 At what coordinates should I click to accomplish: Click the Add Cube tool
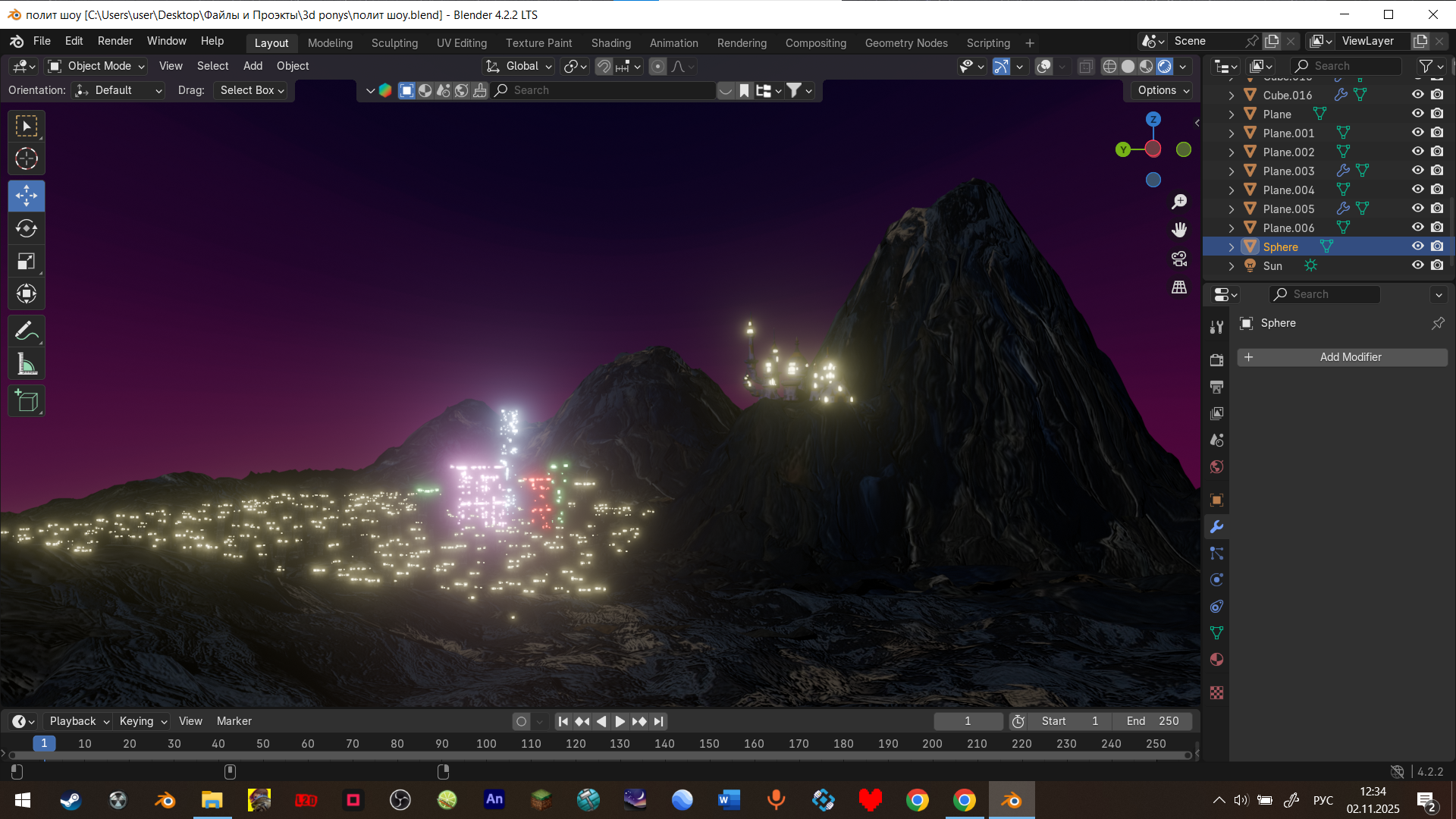click(x=27, y=401)
